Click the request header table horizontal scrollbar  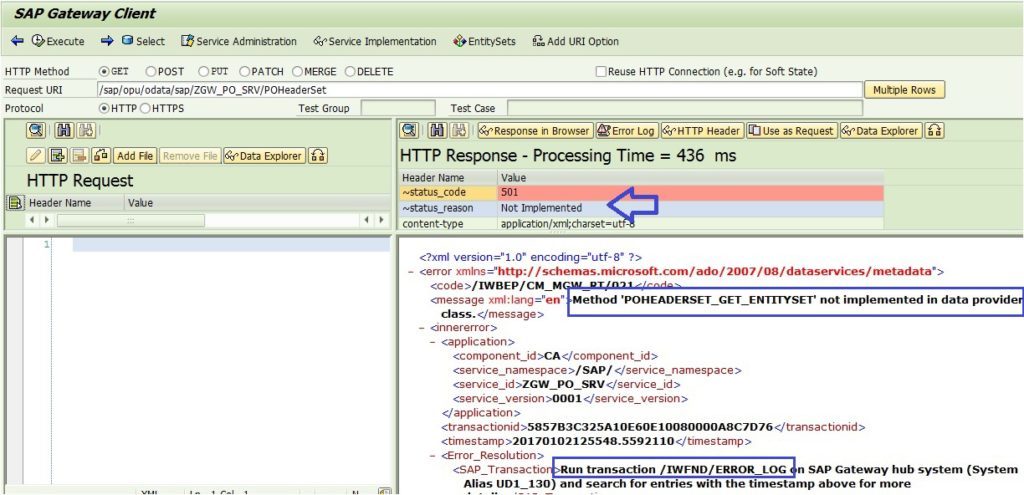pos(131,221)
